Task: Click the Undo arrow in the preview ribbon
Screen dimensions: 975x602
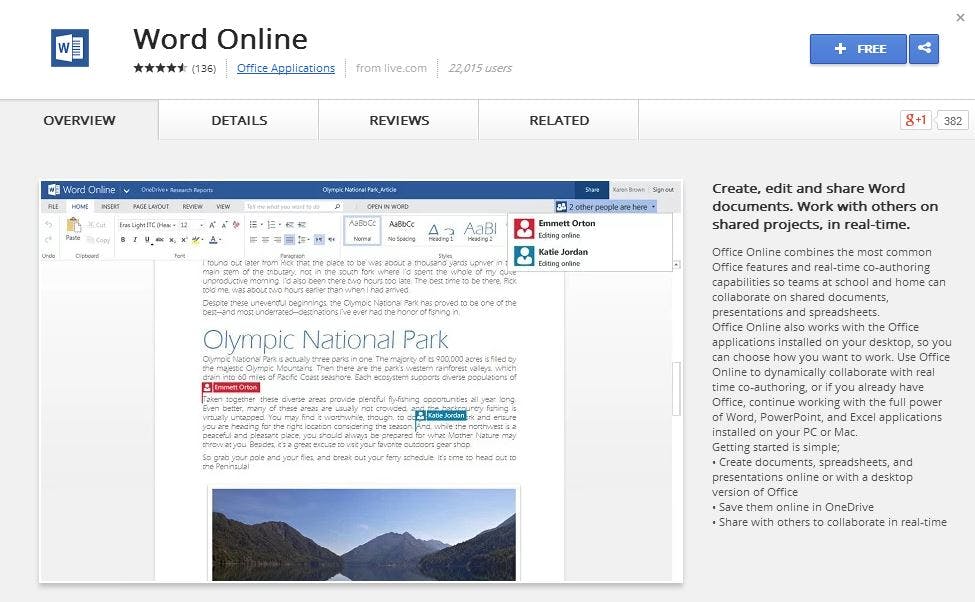Action: (49, 225)
